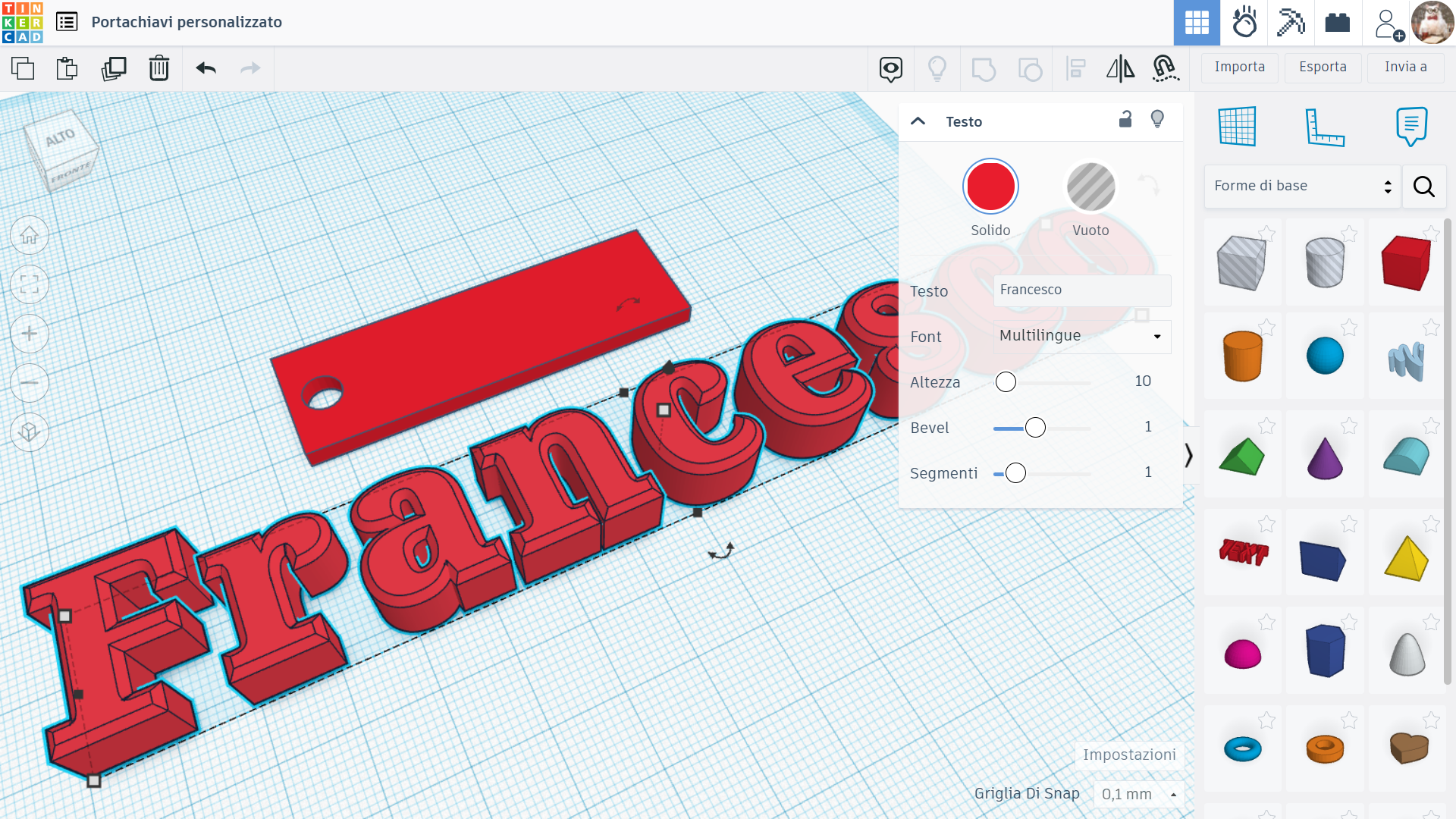Activate the Mirror tool

click(x=1121, y=69)
